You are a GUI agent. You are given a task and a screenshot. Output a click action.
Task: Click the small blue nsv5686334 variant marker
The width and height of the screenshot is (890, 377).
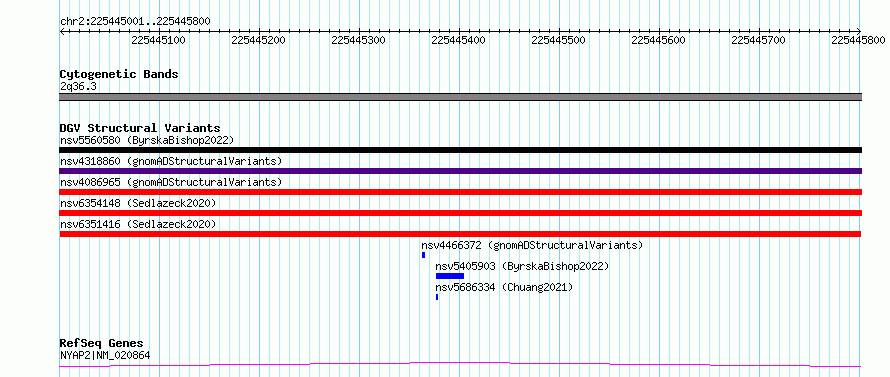coord(437,297)
